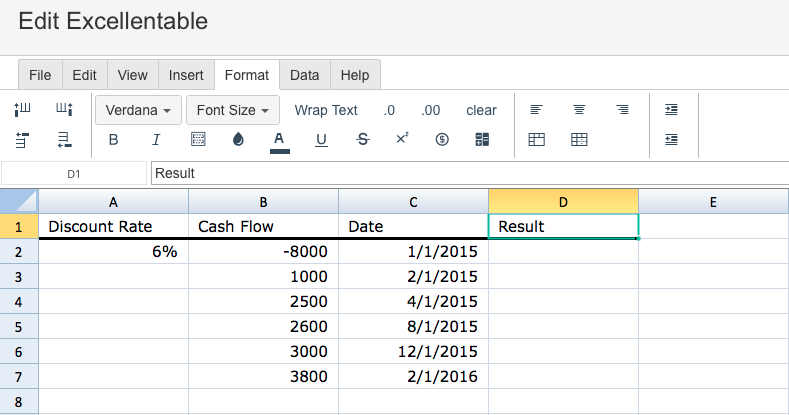Select the column B header
The width and height of the screenshot is (789, 415).
tap(263, 201)
